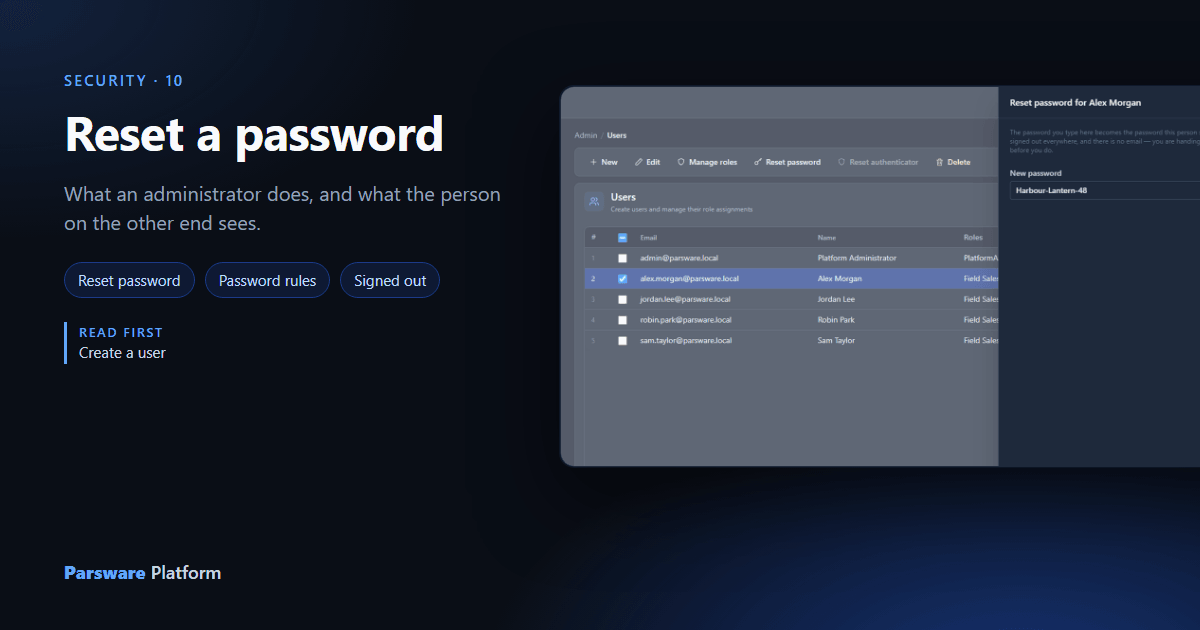Click the Edit pencil button in the toolbar
The image size is (1200, 630).
[x=647, y=162]
